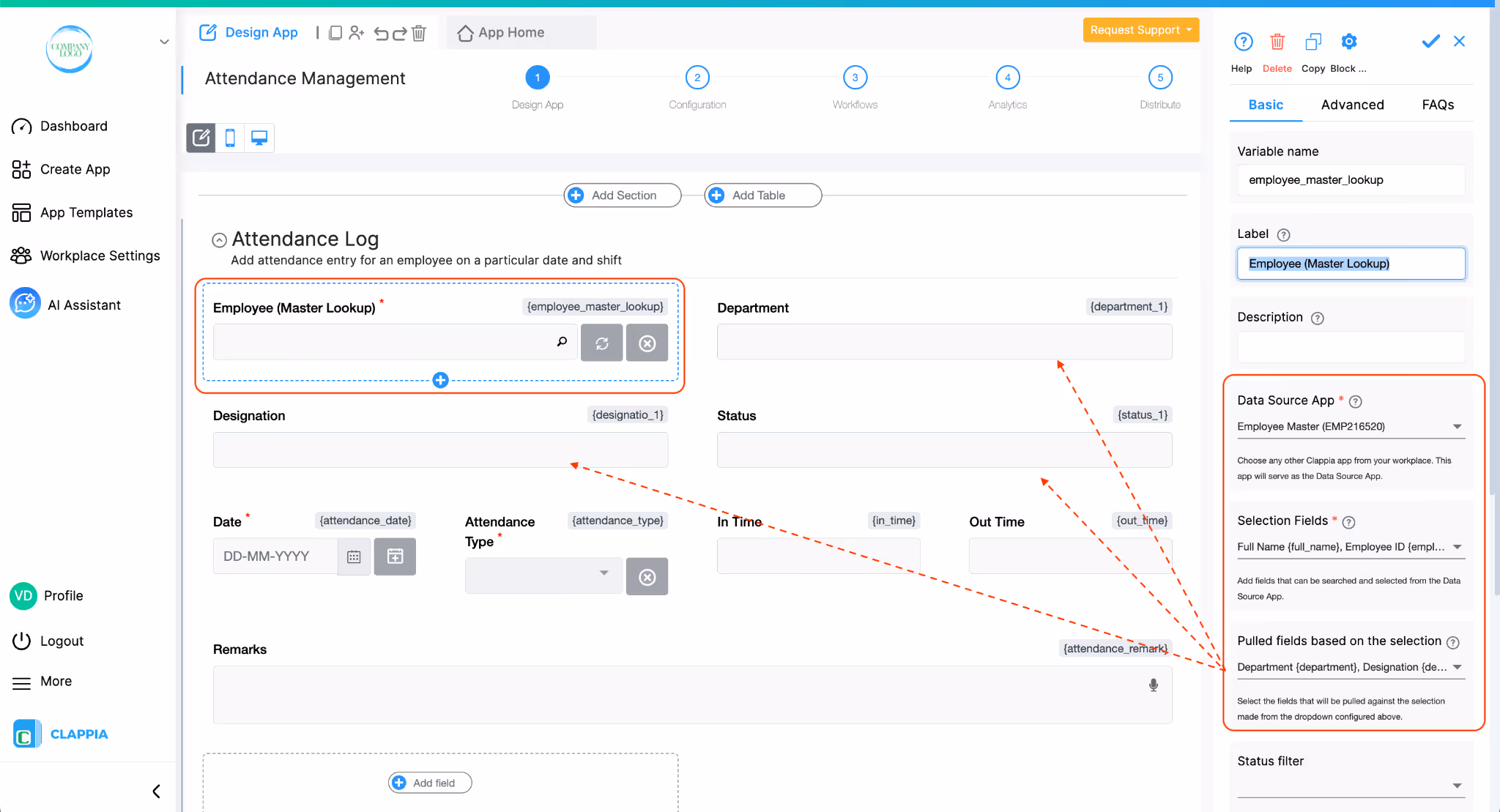
Task: Switch to the Advanced tab
Action: pos(1352,105)
